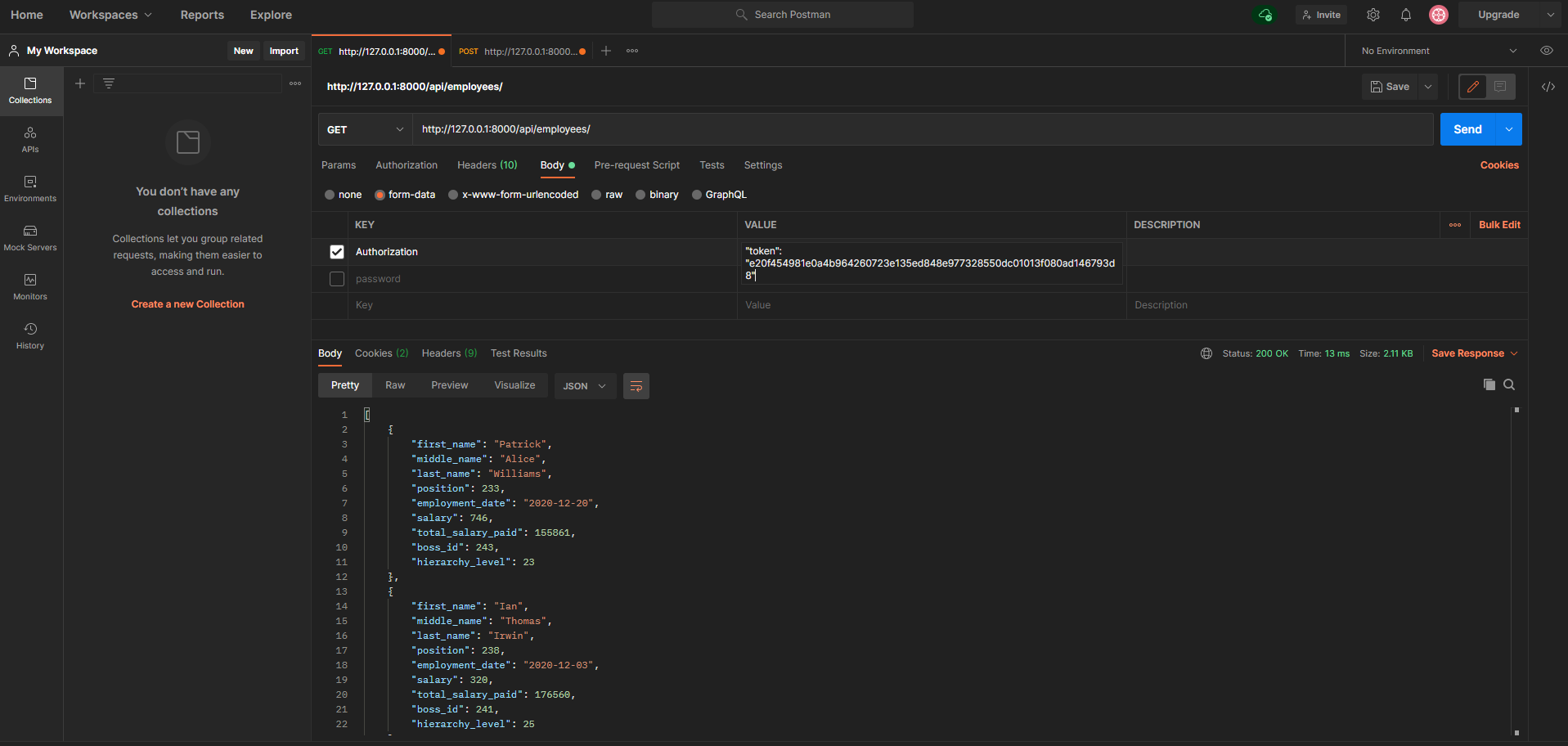Open the notifications bell

tap(1406, 15)
